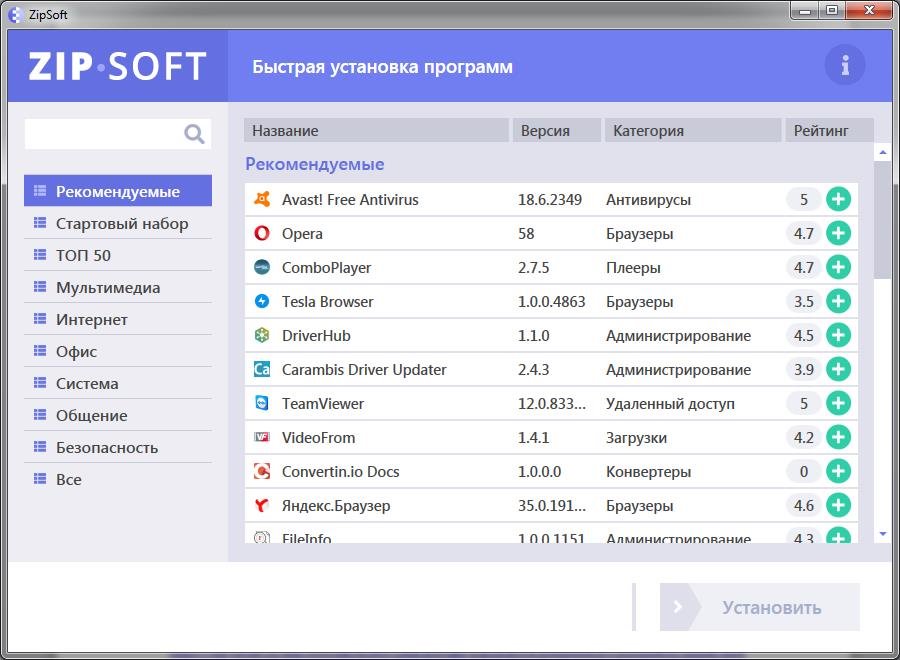Add VideoFrom using its green plus icon

tap(838, 437)
